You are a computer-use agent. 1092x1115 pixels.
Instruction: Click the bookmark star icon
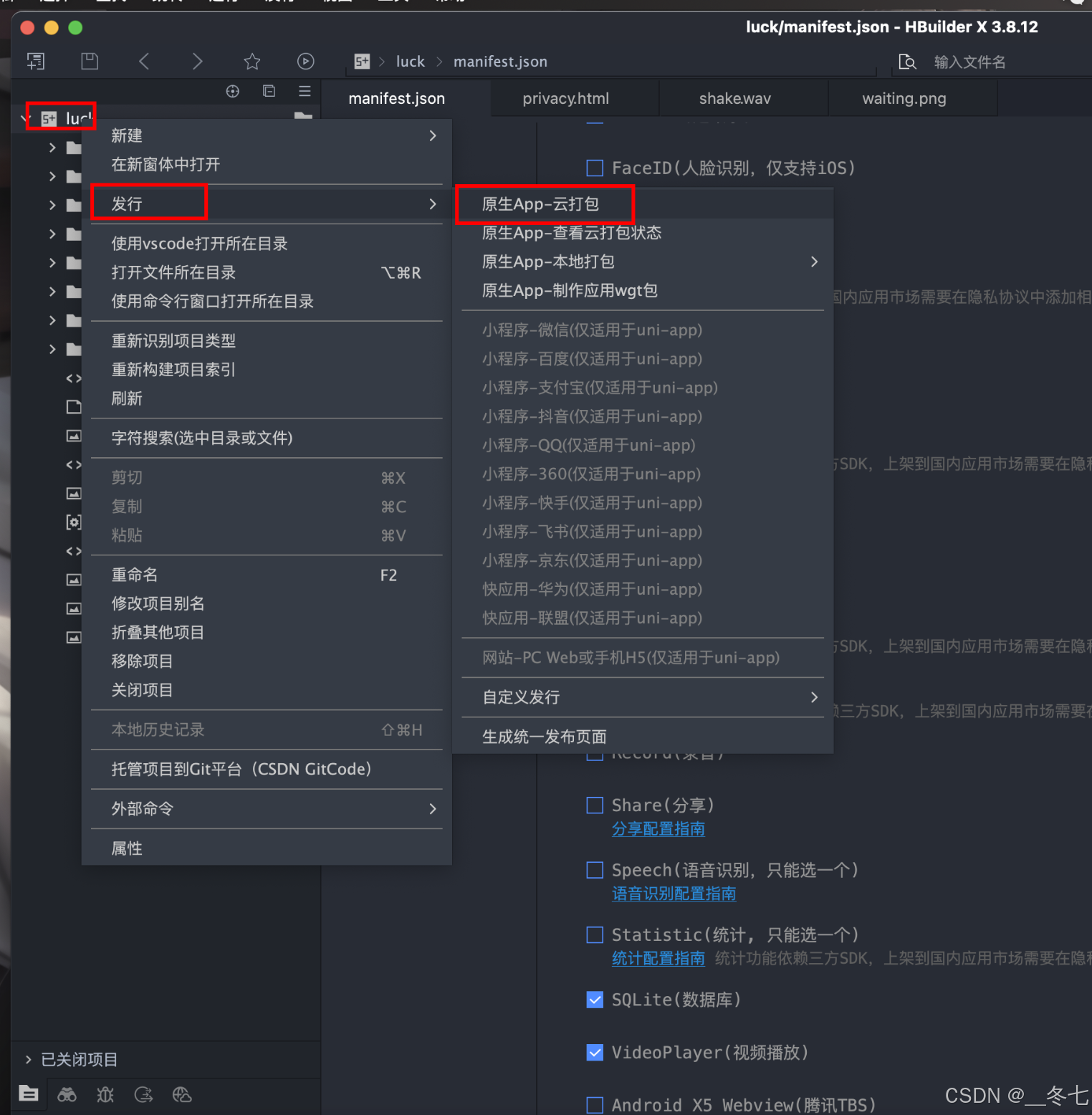(252, 62)
